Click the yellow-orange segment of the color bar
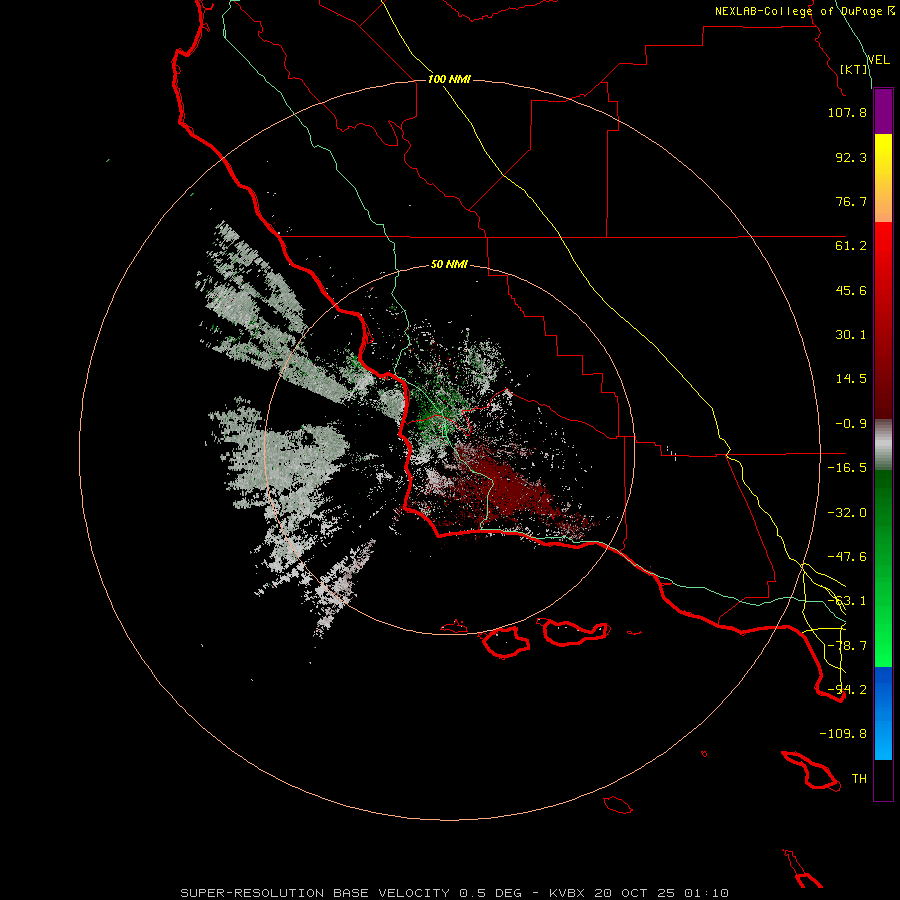Image resolution: width=900 pixels, height=900 pixels. 883,178
